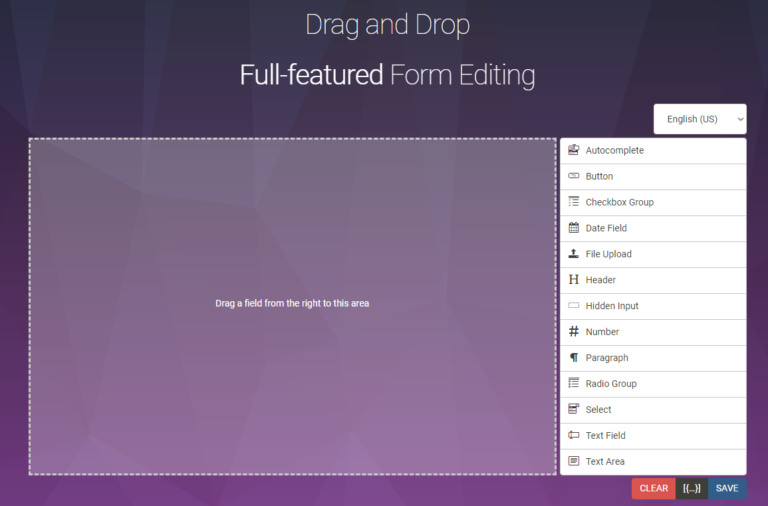Viewport: 768px width, 506px height.
Task: Click the Paragraph pilcrow icon
Action: pos(574,358)
